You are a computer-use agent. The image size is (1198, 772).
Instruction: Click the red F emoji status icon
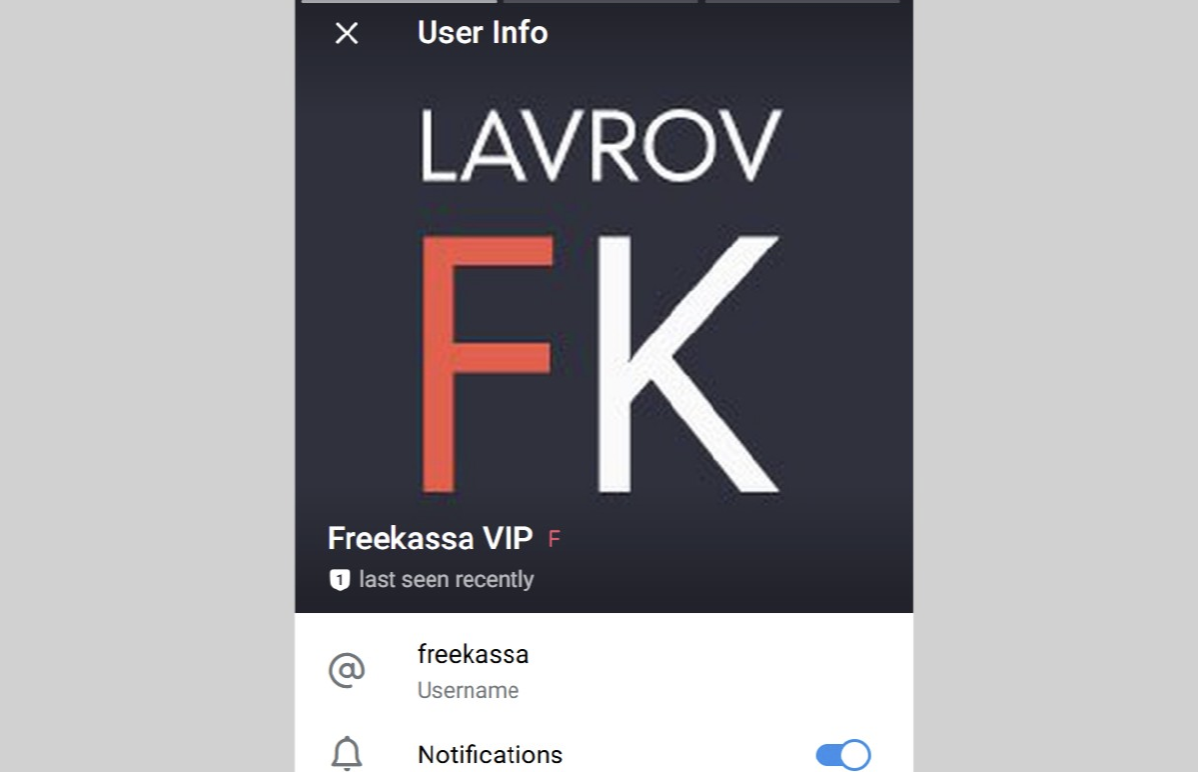coord(555,540)
